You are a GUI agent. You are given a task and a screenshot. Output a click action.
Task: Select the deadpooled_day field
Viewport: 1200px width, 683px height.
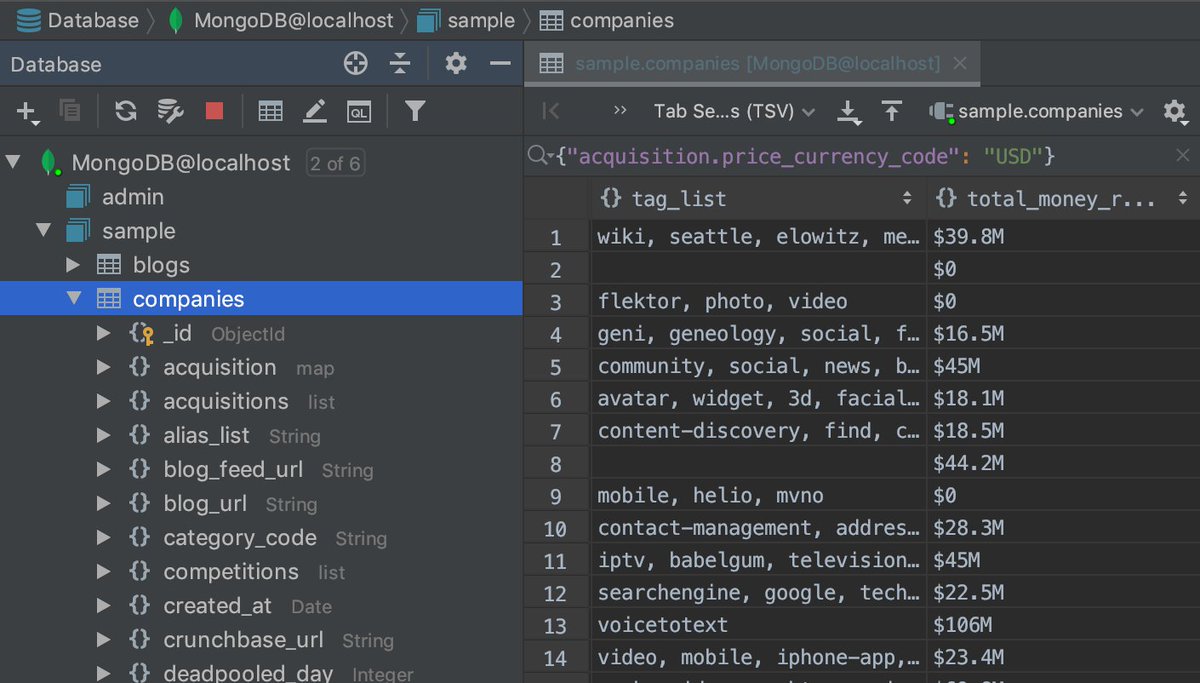point(248,673)
